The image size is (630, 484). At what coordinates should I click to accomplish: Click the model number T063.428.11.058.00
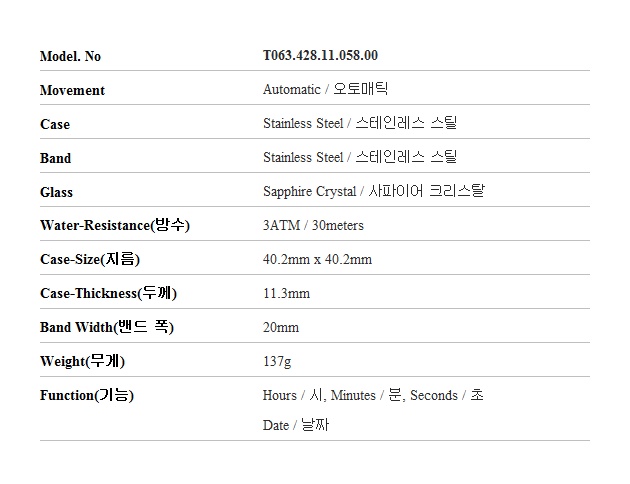(x=320, y=56)
